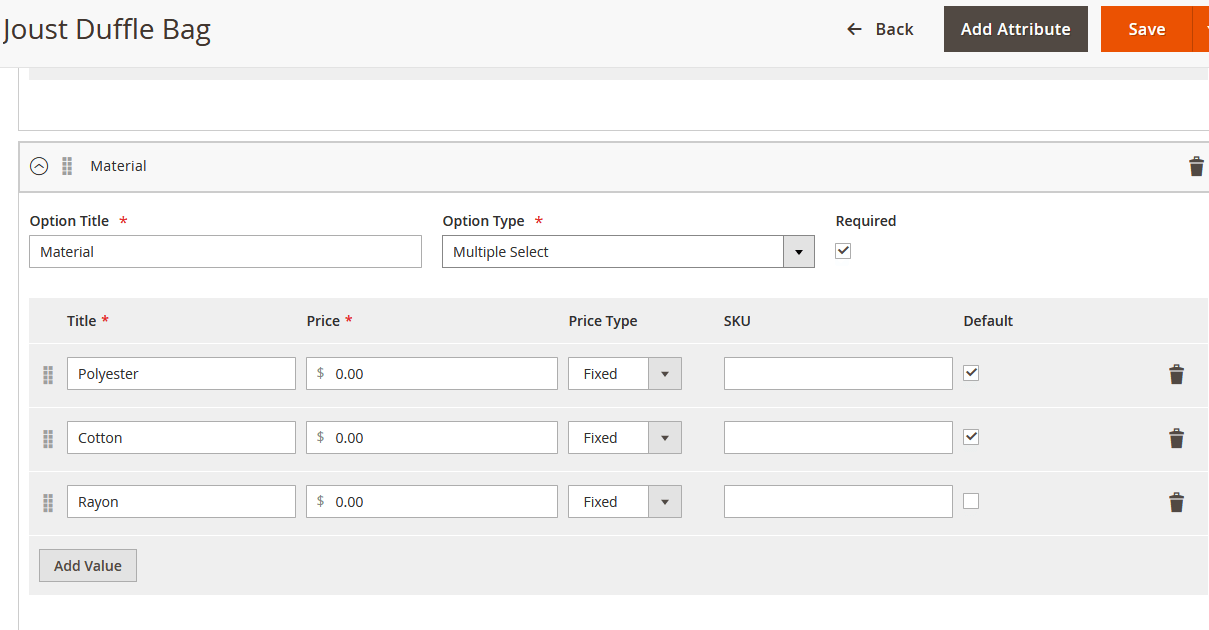Collapse the Material option section
Image resolution: width=1209 pixels, height=630 pixels.
click(37, 166)
